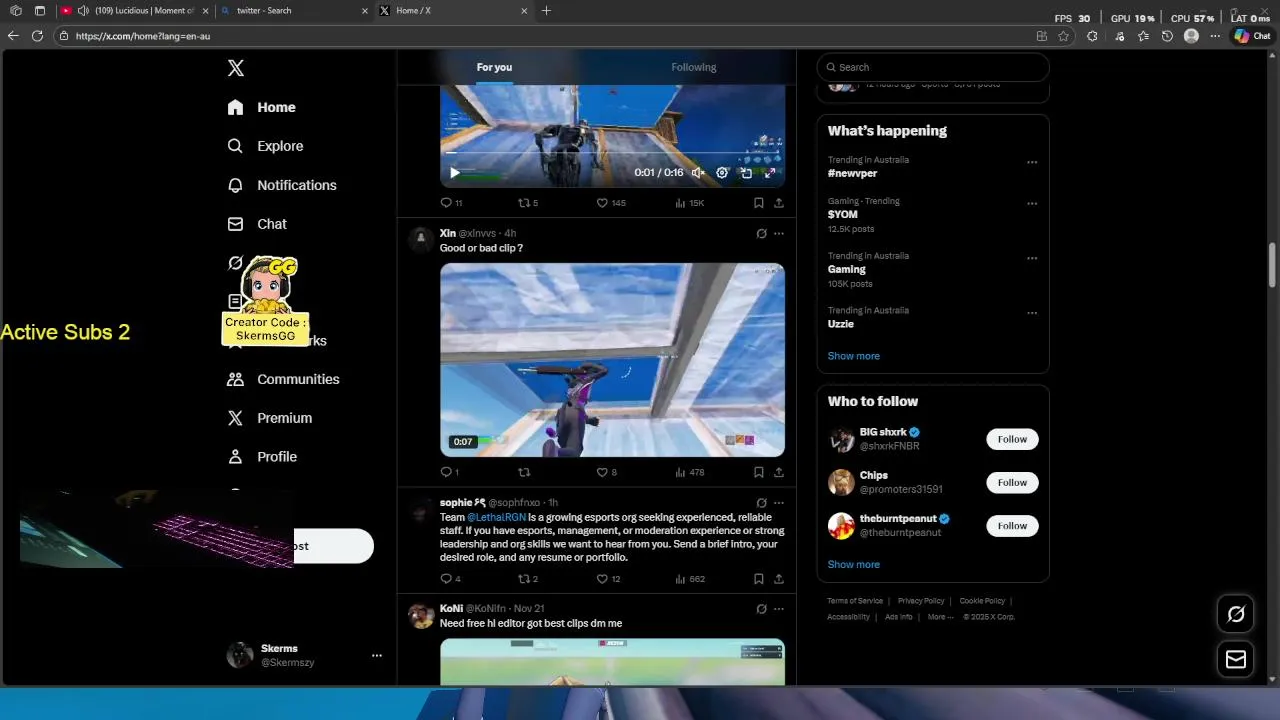Click the X search field
This screenshot has height=720, width=1280.
pyautogui.click(x=932, y=67)
